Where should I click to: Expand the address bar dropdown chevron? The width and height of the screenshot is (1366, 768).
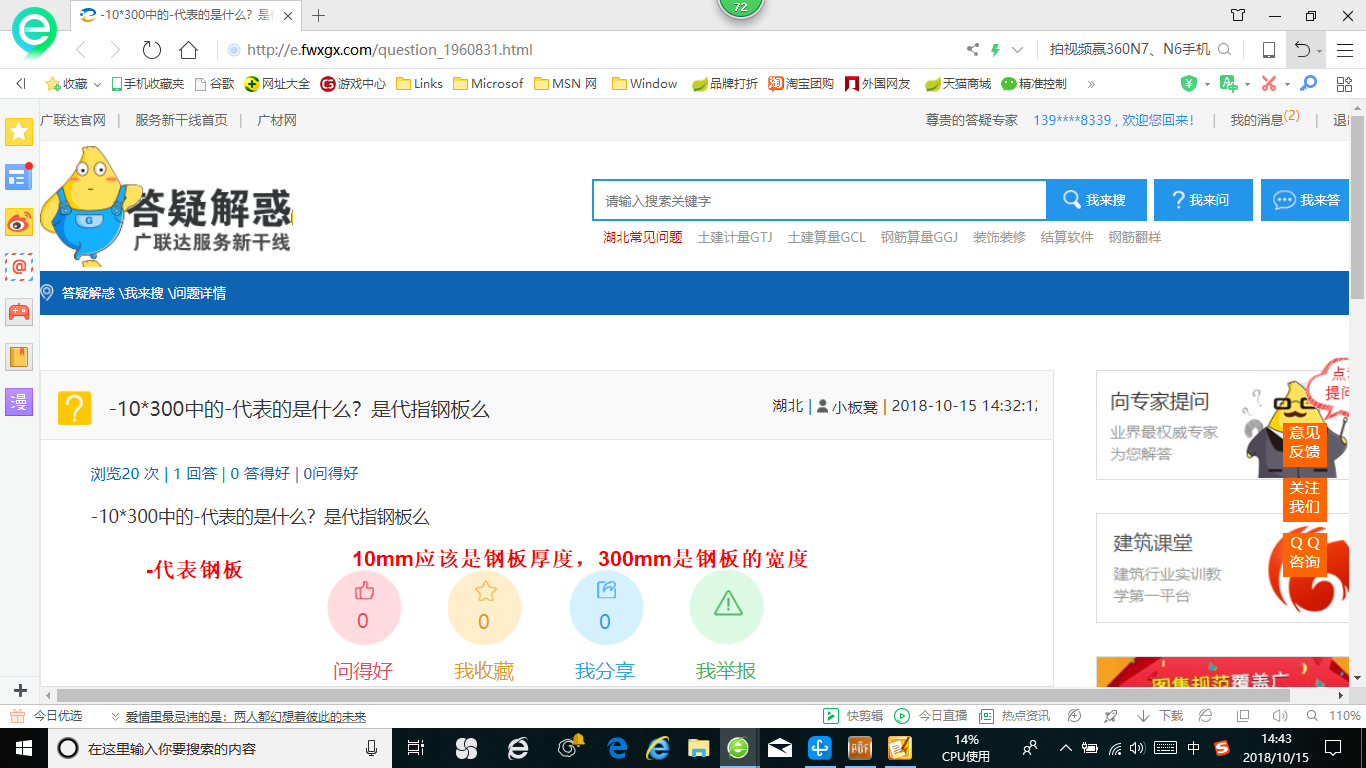1018,50
